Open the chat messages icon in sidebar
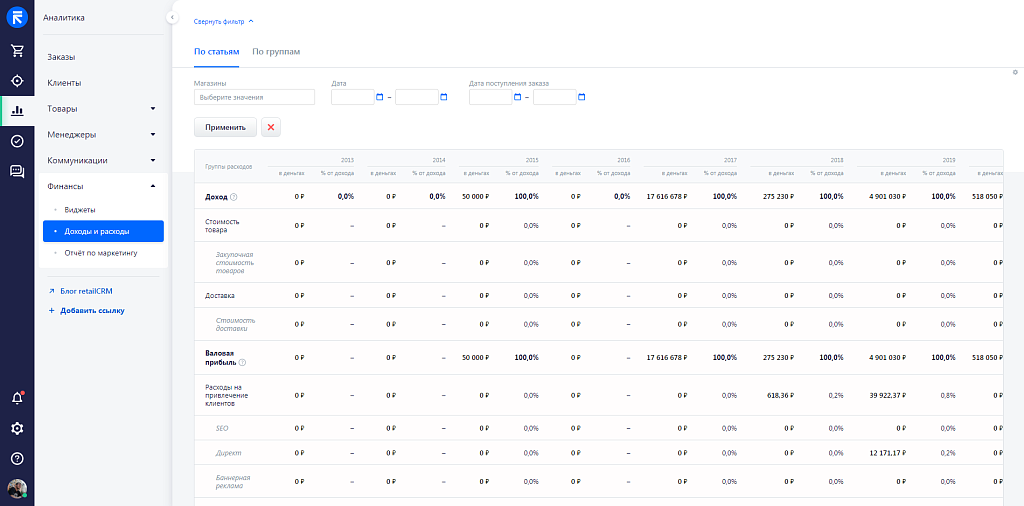 point(17,171)
